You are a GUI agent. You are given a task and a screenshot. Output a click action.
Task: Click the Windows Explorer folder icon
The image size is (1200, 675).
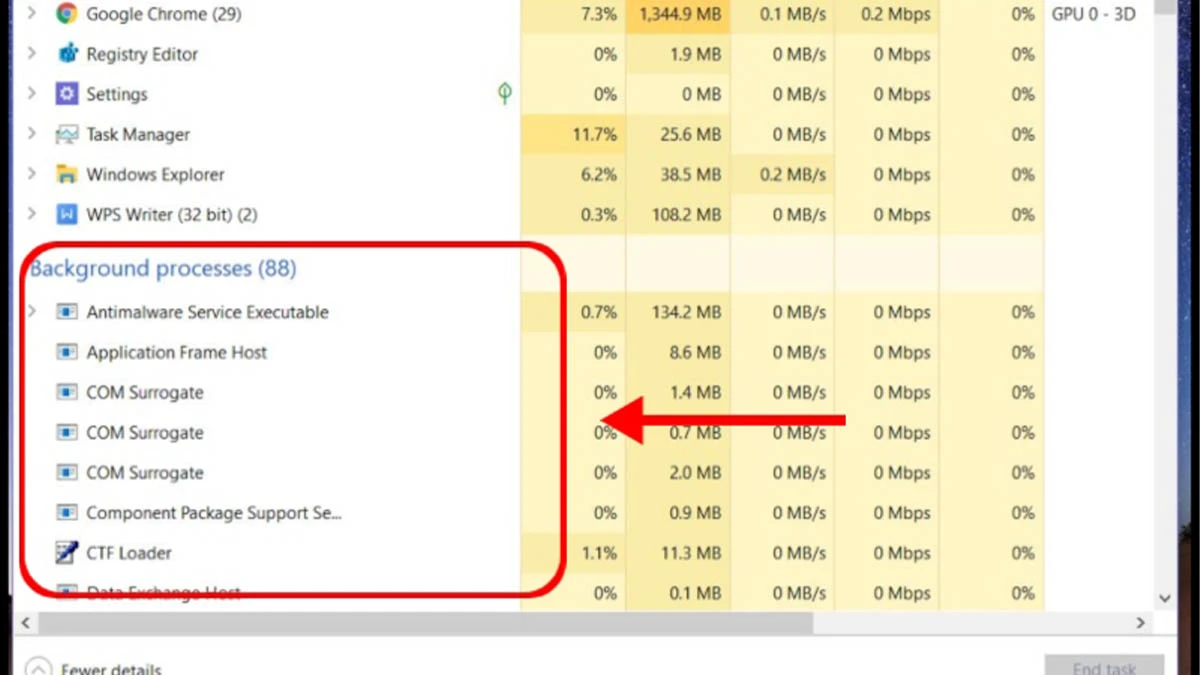pyautogui.click(x=67, y=174)
